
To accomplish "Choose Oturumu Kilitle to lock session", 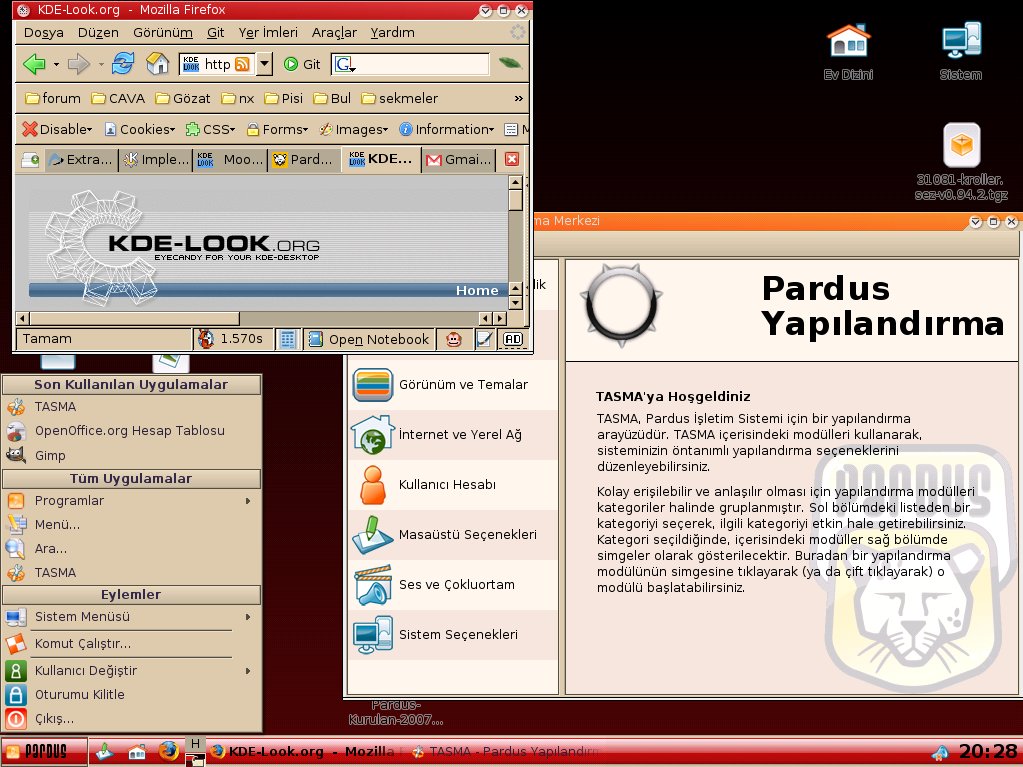I will tap(132, 695).
